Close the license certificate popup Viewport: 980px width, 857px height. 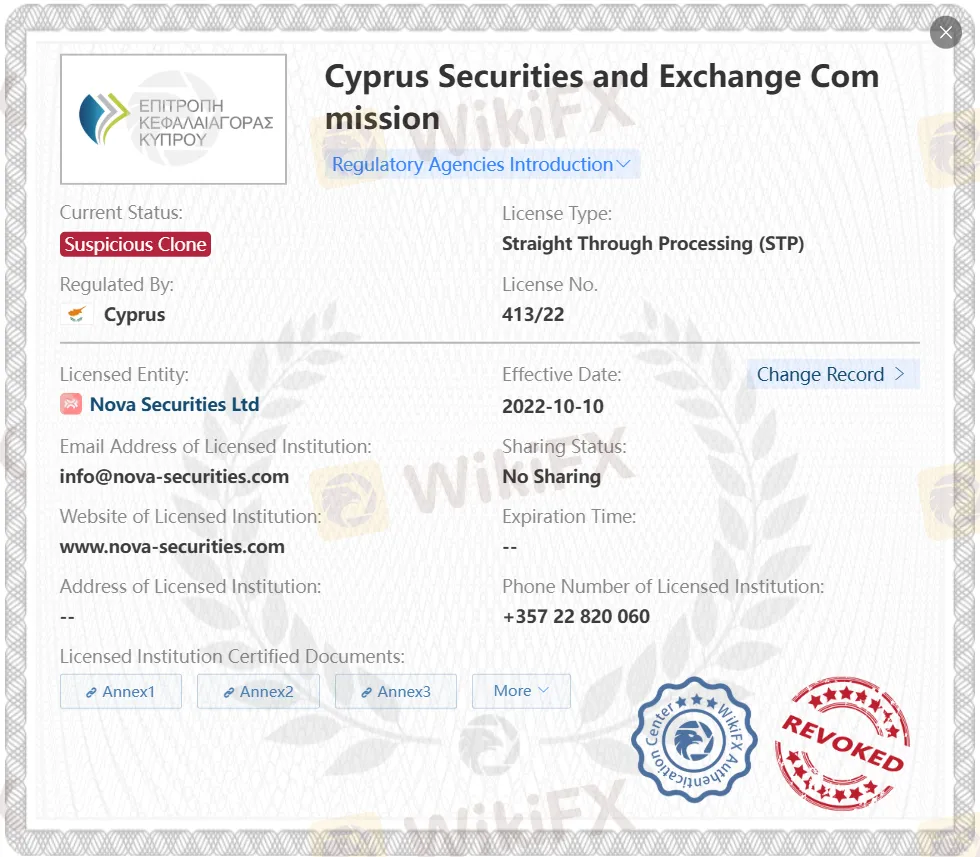tap(946, 33)
